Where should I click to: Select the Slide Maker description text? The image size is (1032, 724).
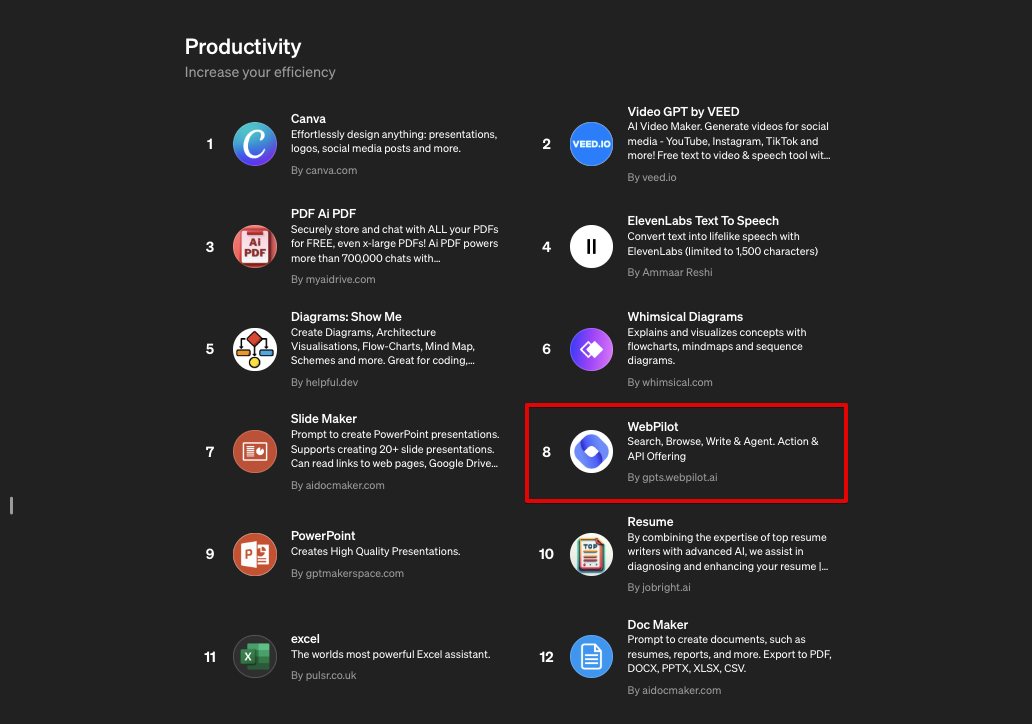click(394, 449)
